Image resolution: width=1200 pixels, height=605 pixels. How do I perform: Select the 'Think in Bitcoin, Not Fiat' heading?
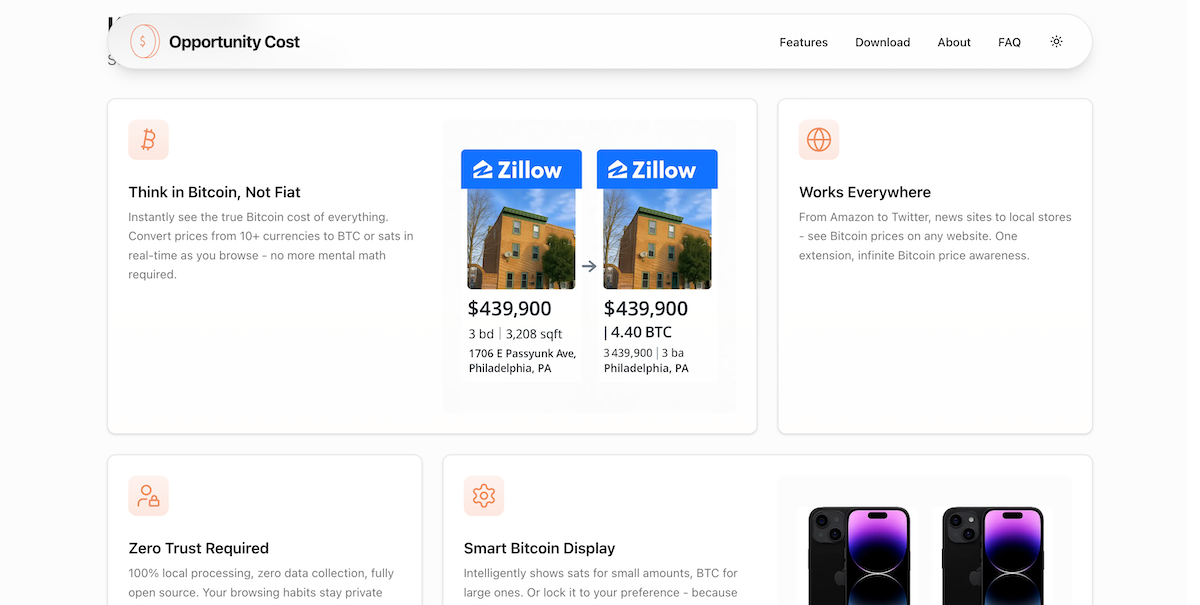coord(215,192)
